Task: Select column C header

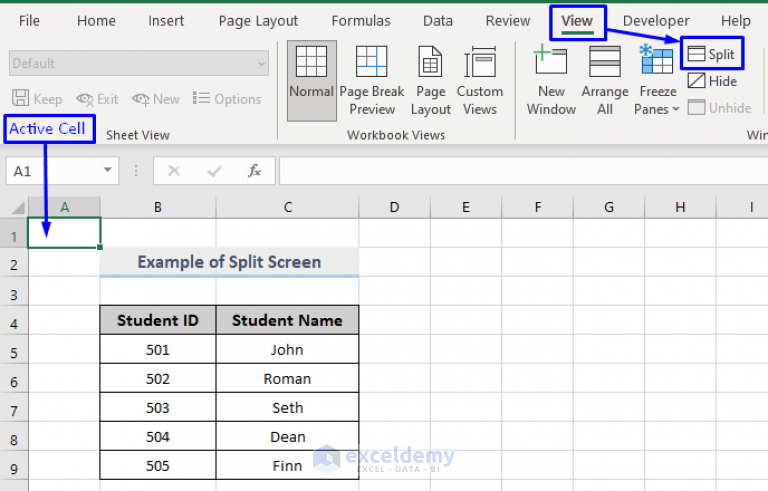Action: 288,207
